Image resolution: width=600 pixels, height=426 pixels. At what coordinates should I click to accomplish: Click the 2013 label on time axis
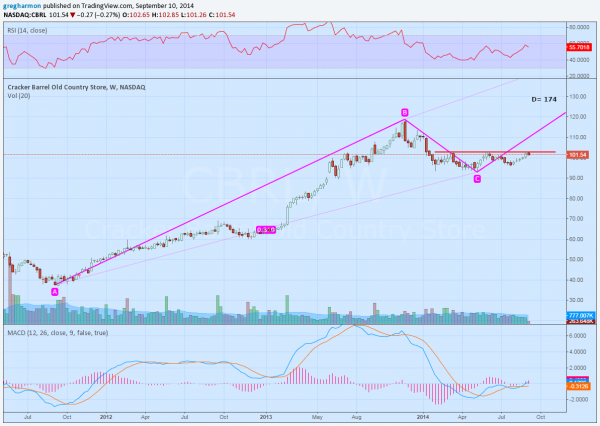click(x=266, y=417)
